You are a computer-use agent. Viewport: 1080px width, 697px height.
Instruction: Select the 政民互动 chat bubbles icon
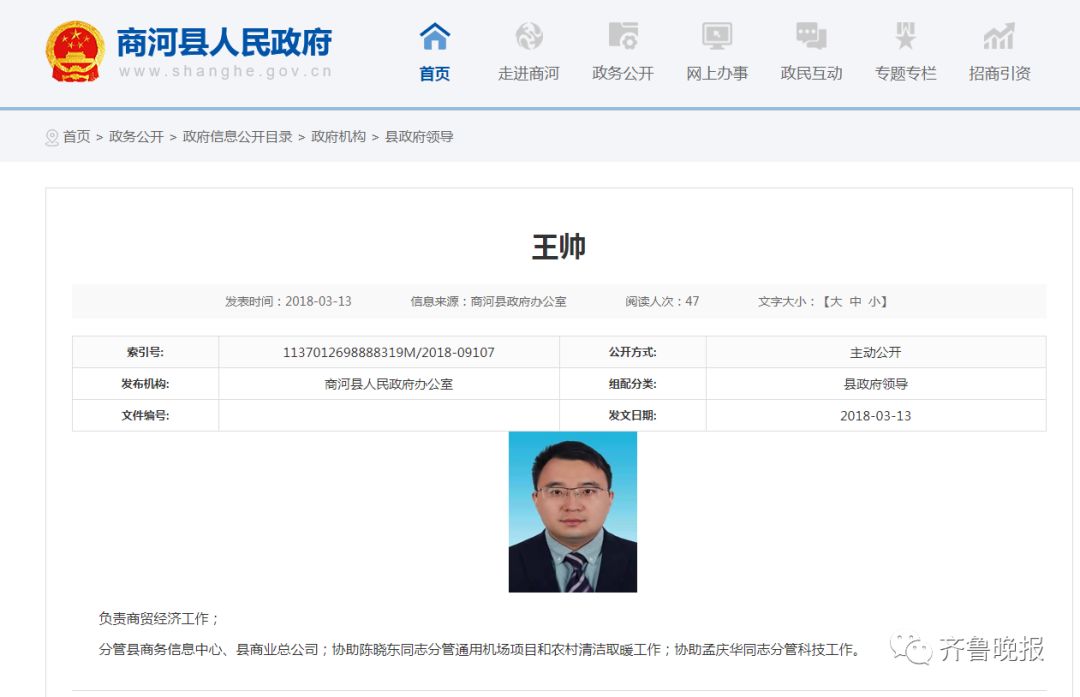810,36
